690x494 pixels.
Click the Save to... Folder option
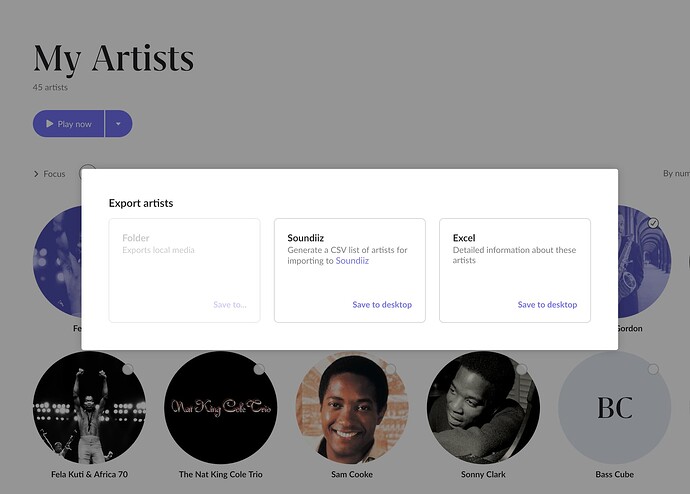tap(229, 305)
